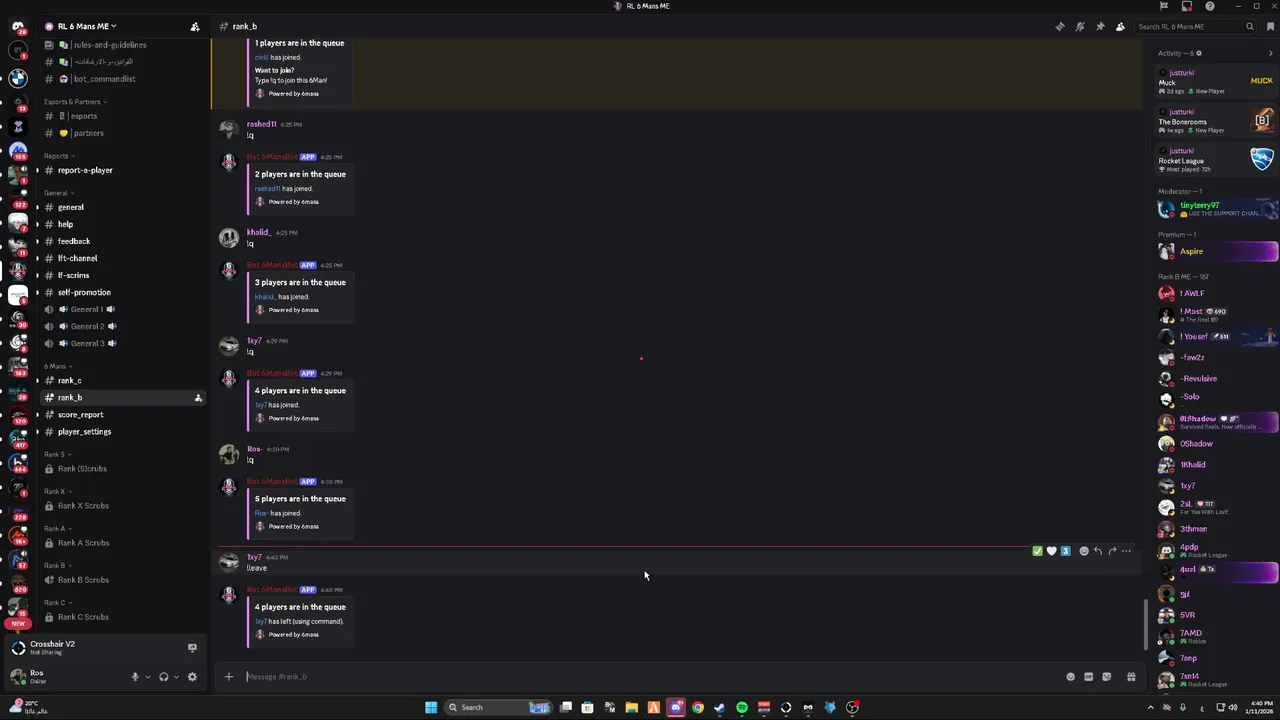Screen dimensions: 1280x720
Task: Open microphone input options arrow
Action: (148, 677)
